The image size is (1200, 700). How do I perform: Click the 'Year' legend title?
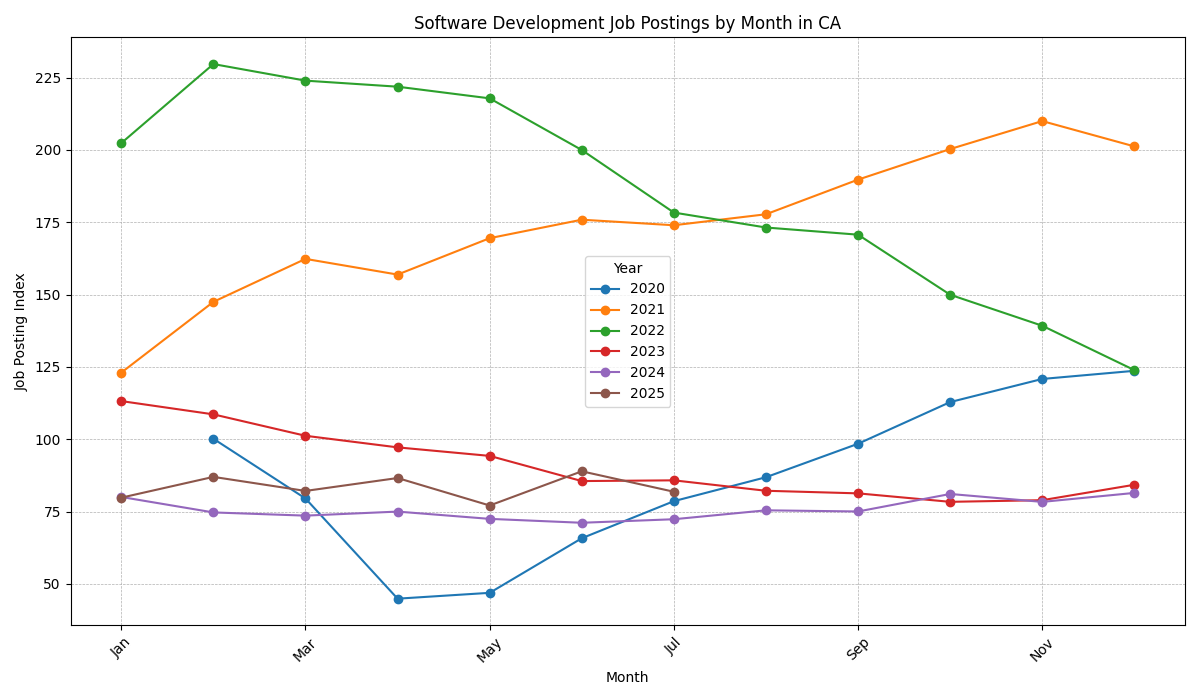click(627, 269)
